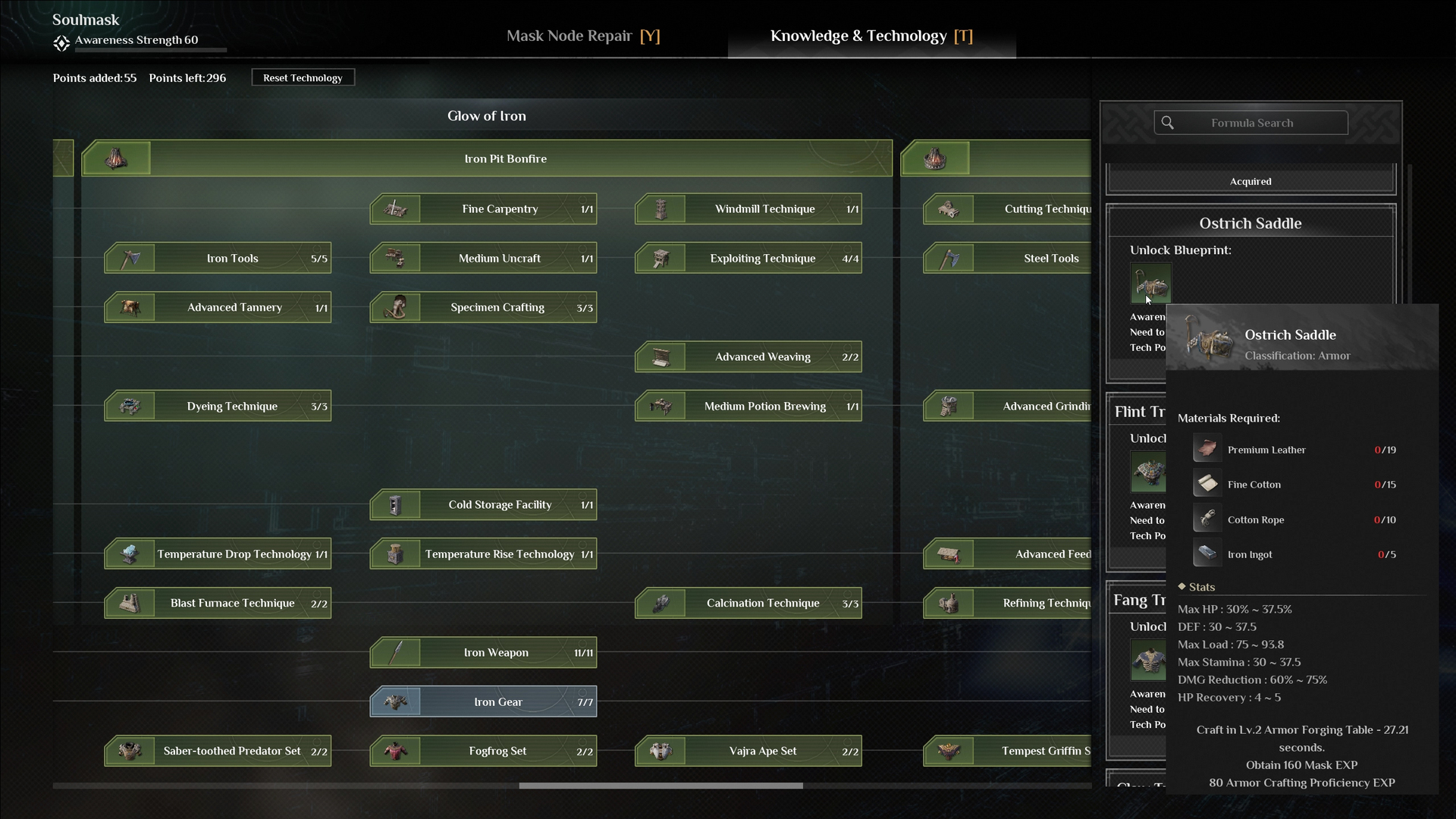Image resolution: width=1456 pixels, height=819 pixels.
Task: Click the Acquired filter button
Action: click(x=1250, y=181)
